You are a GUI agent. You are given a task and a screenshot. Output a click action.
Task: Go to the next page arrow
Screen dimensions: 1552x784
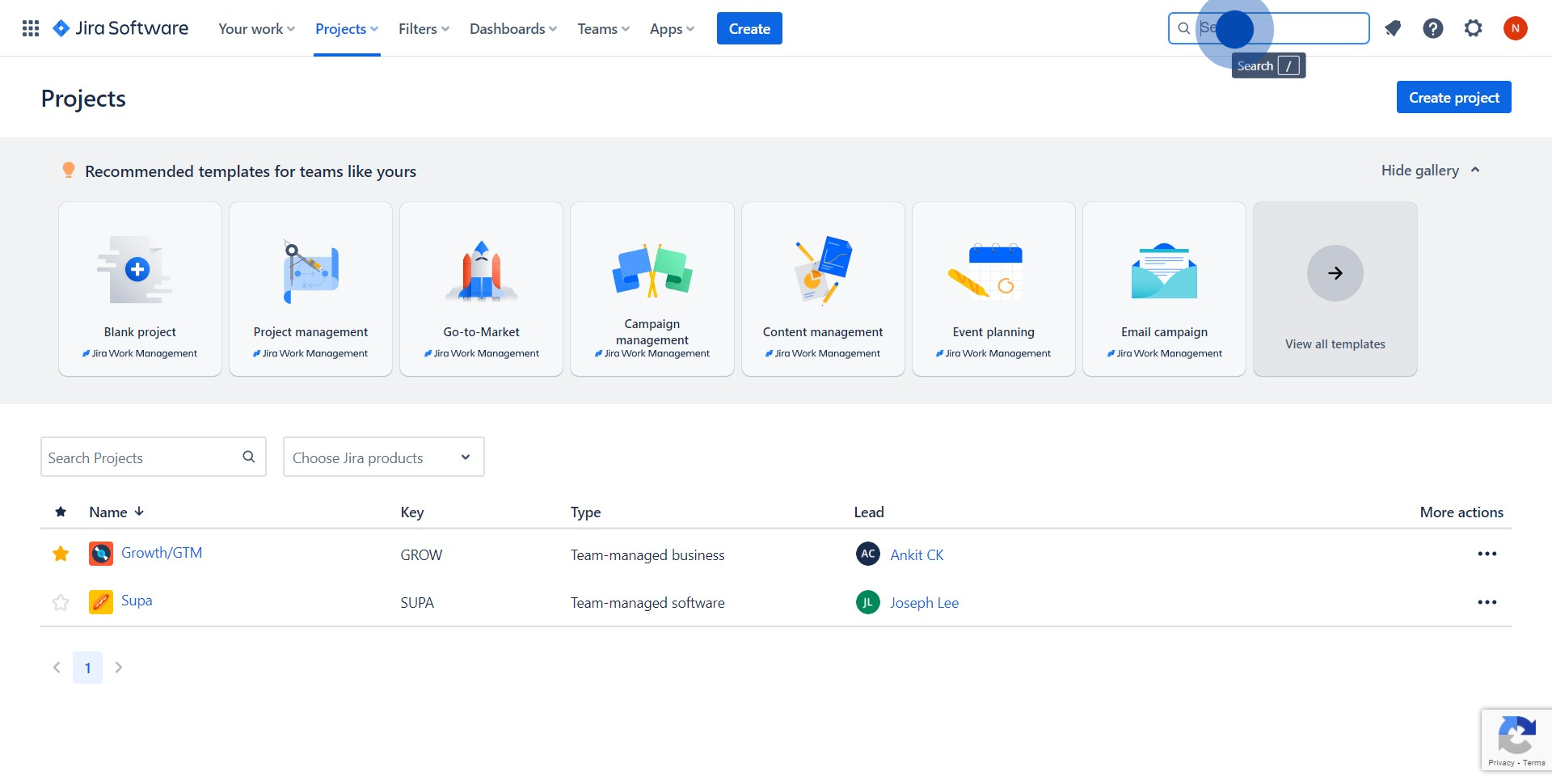119,668
